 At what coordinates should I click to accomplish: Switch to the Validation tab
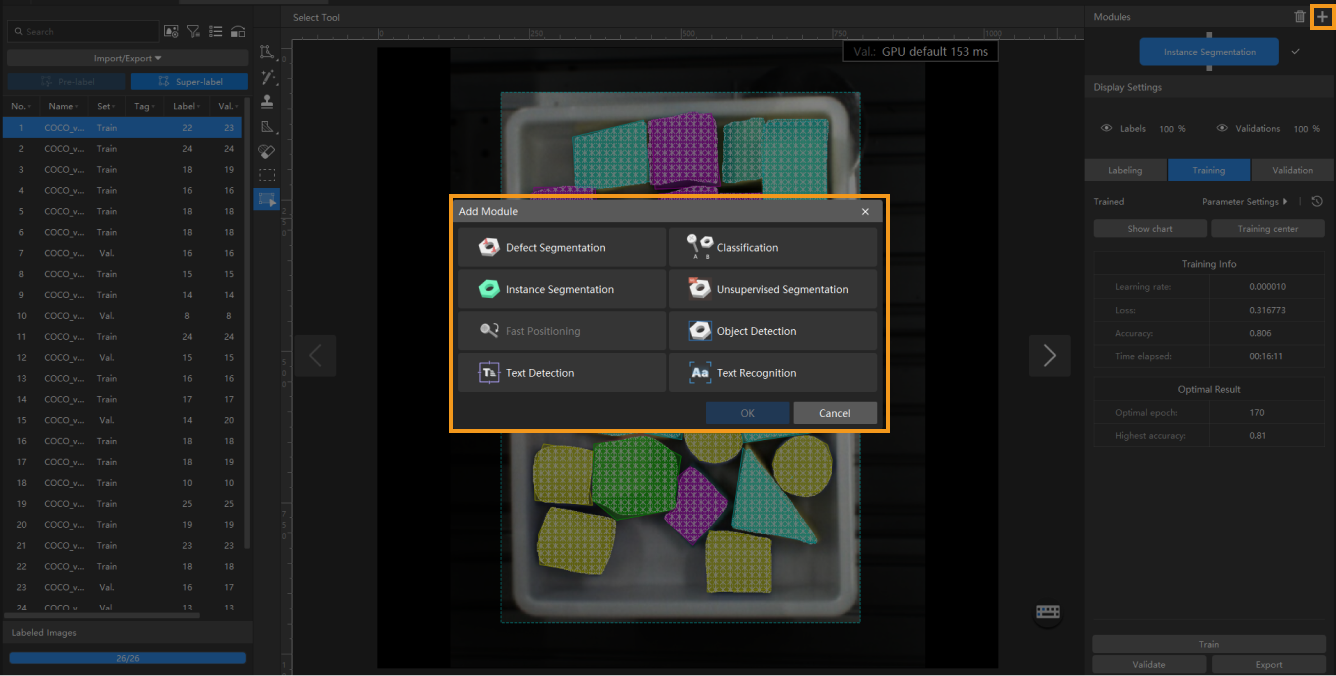click(x=1292, y=170)
